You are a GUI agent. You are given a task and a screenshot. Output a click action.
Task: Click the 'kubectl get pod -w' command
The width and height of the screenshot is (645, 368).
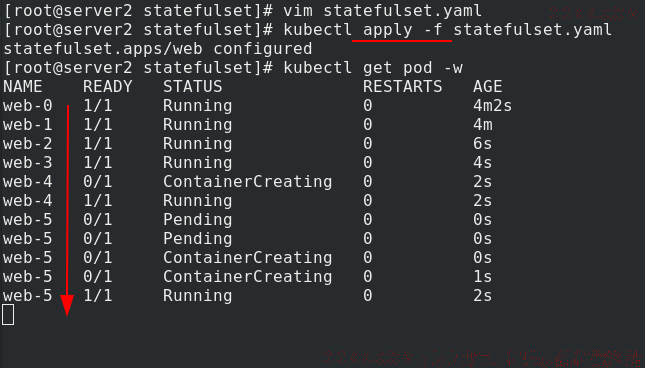[x=373, y=68]
